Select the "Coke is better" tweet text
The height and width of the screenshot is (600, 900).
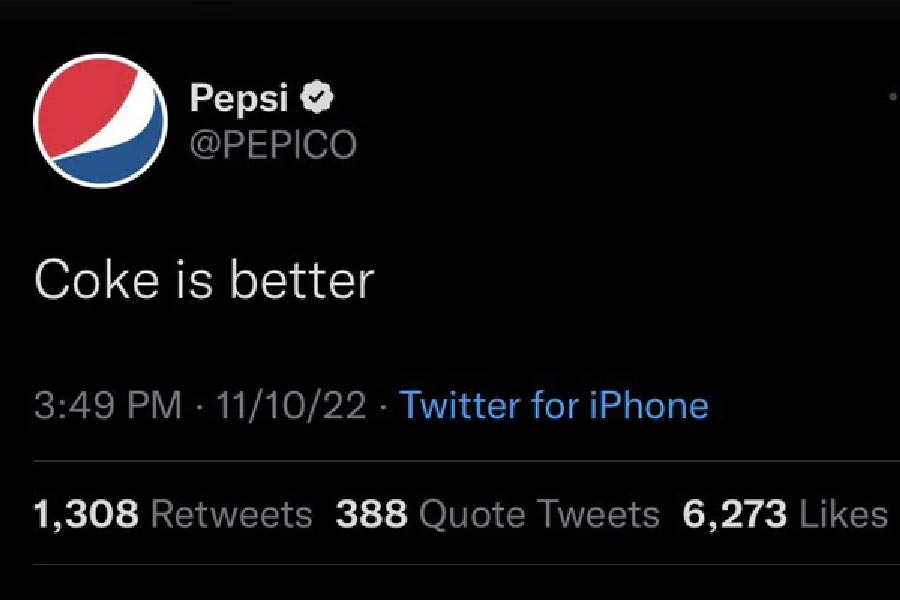[x=203, y=280]
